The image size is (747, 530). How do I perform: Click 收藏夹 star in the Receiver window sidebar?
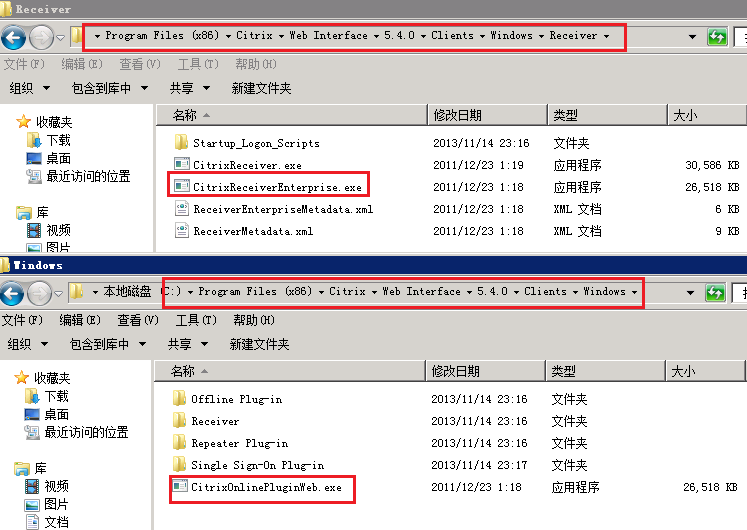[x=23, y=122]
